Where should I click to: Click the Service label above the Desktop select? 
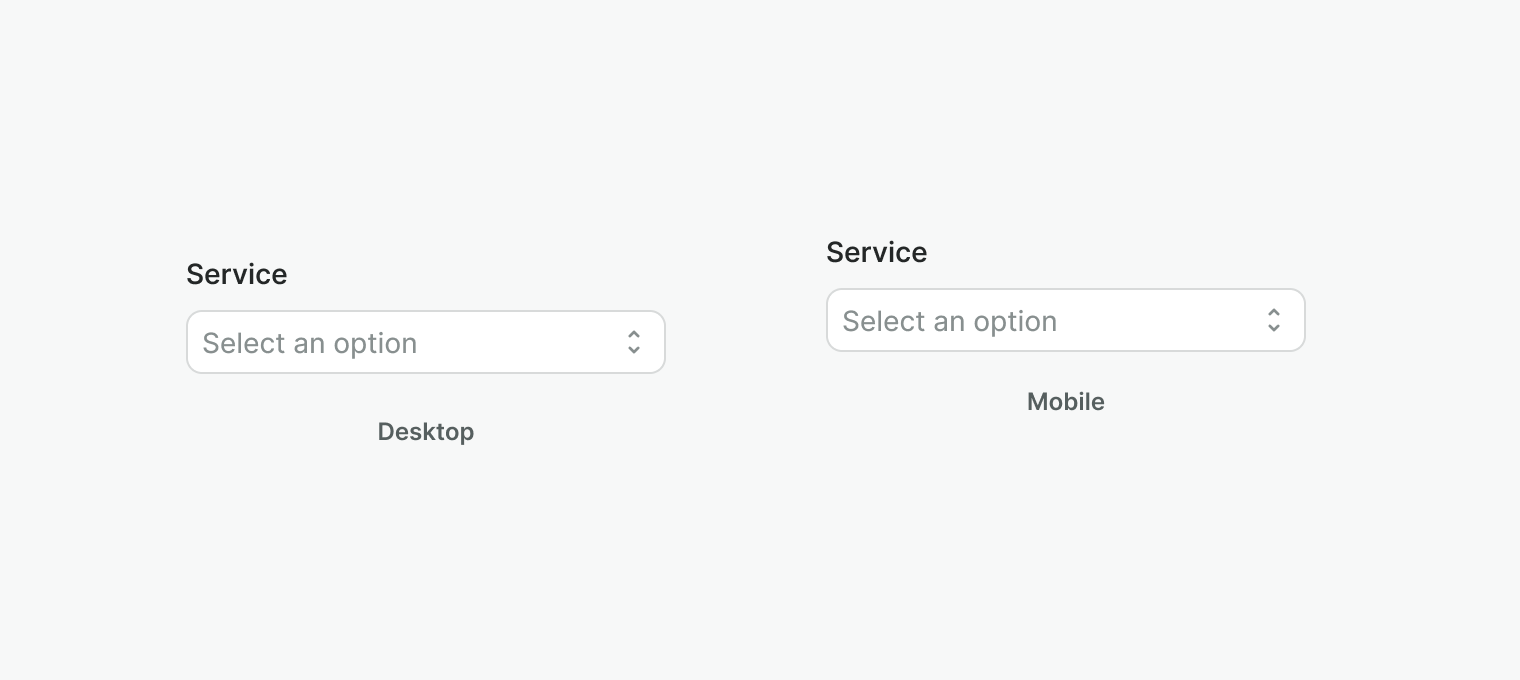(x=237, y=274)
